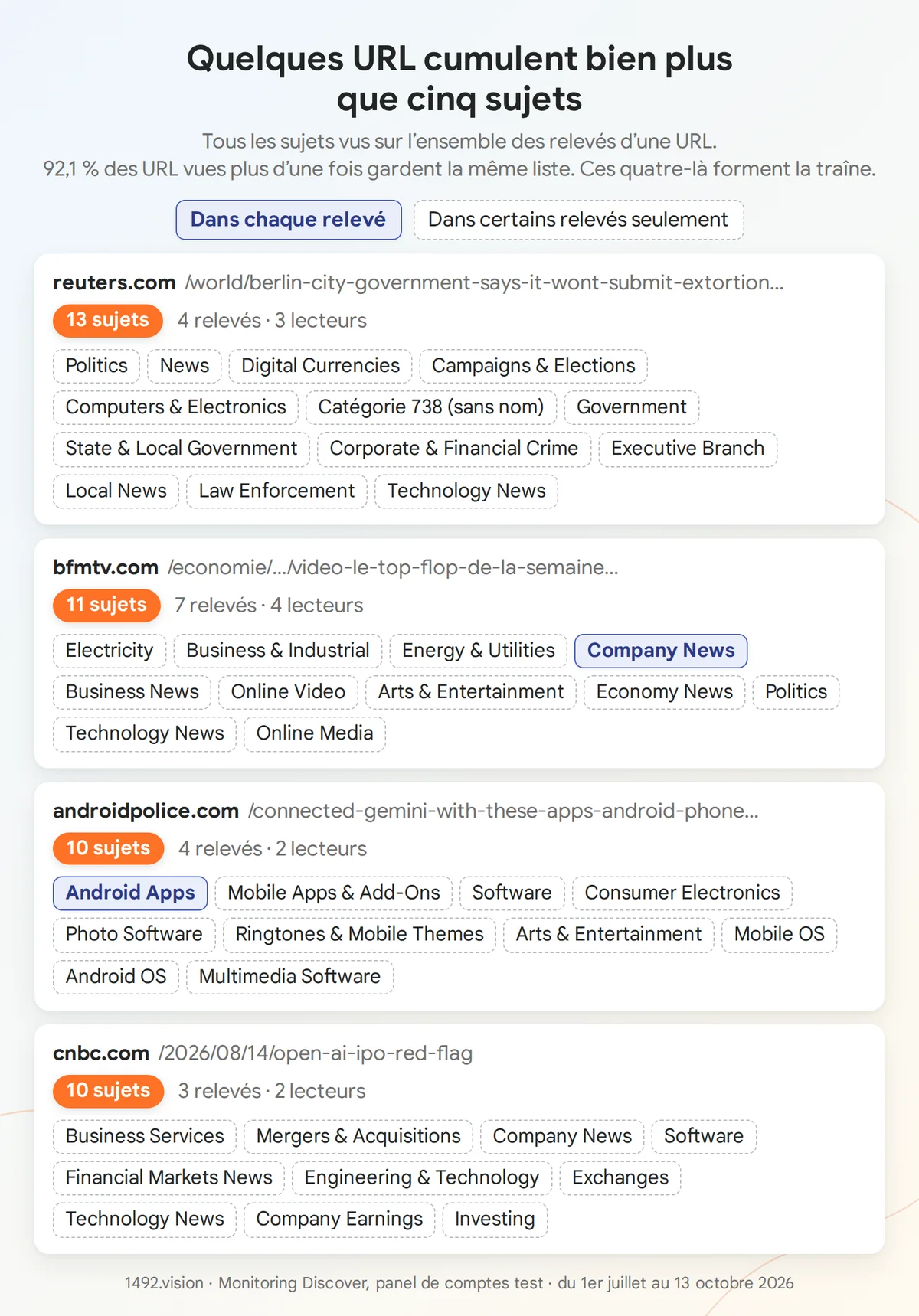Select the highlighted "Android Apps" chip

130,893
